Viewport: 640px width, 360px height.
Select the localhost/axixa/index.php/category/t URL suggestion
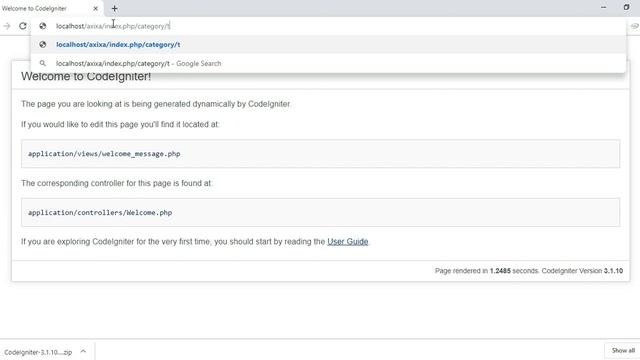coord(328,44)
